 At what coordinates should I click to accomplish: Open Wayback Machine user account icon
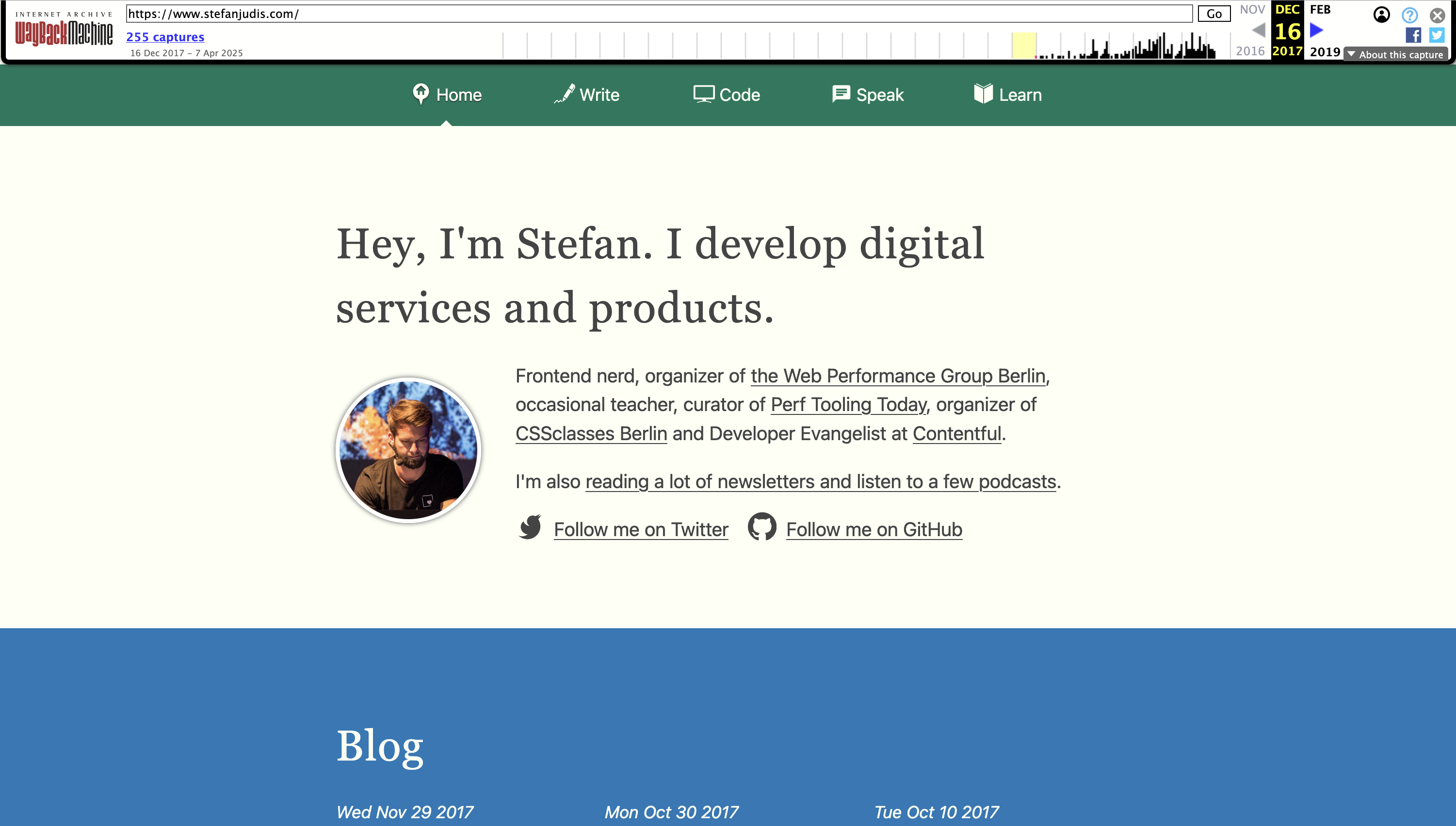point(1381,15)
